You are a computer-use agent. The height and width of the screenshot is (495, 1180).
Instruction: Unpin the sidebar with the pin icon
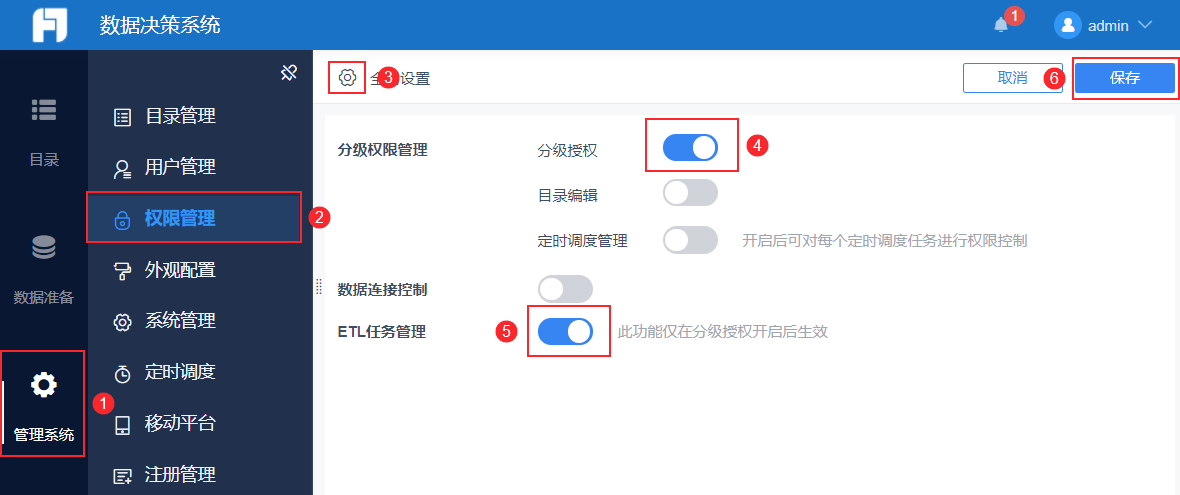(x=289, y=72)
